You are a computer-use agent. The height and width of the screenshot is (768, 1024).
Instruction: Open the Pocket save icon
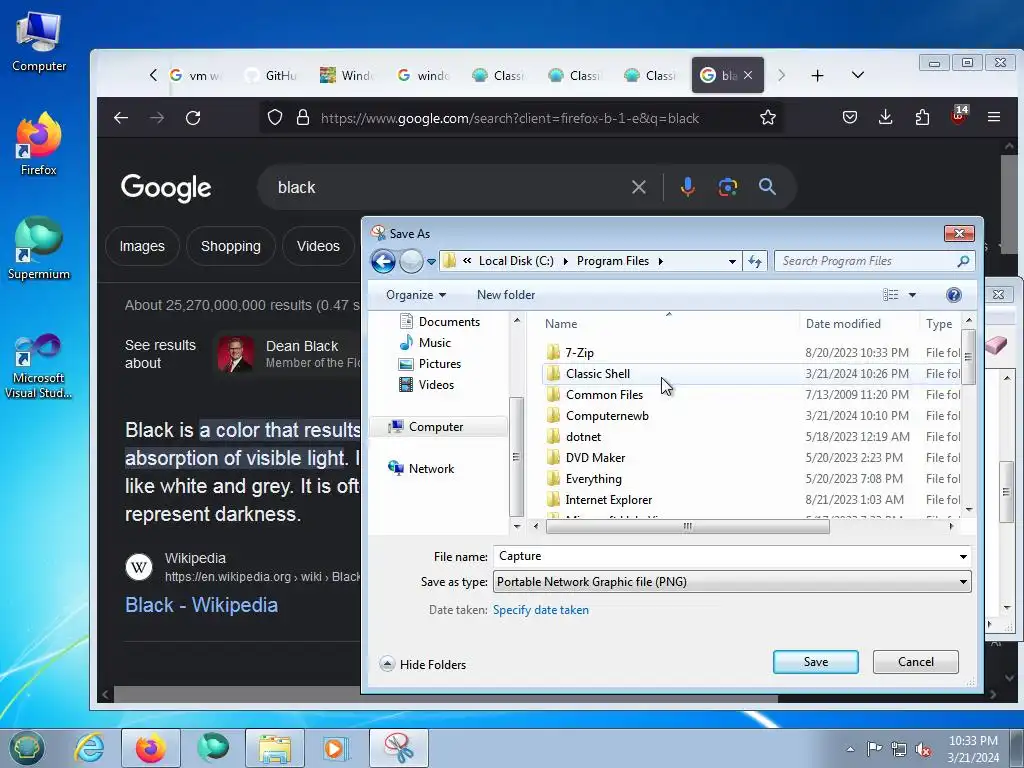(x=850, y=118)
